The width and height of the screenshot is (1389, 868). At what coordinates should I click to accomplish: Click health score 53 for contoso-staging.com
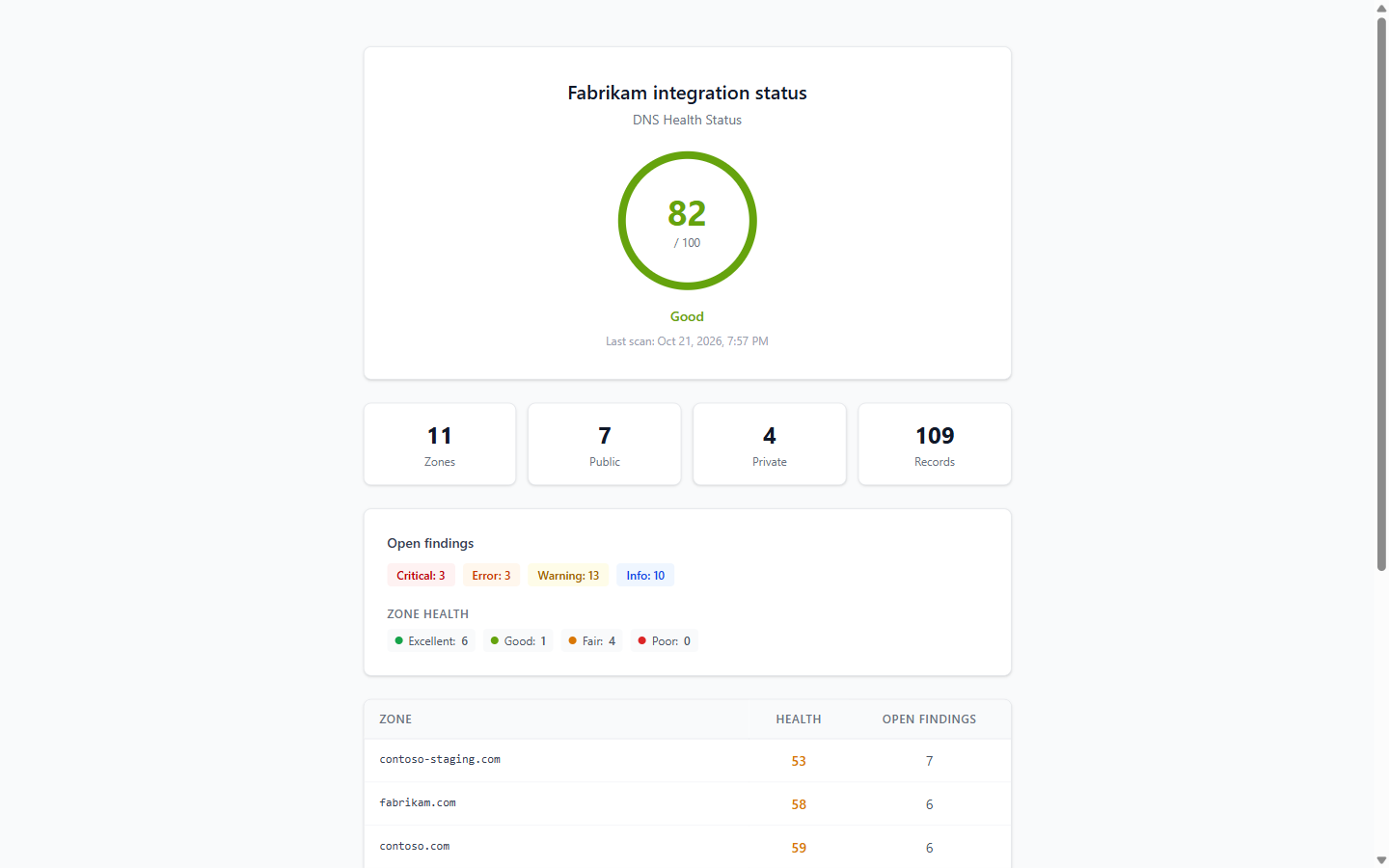tap(799, 761)
